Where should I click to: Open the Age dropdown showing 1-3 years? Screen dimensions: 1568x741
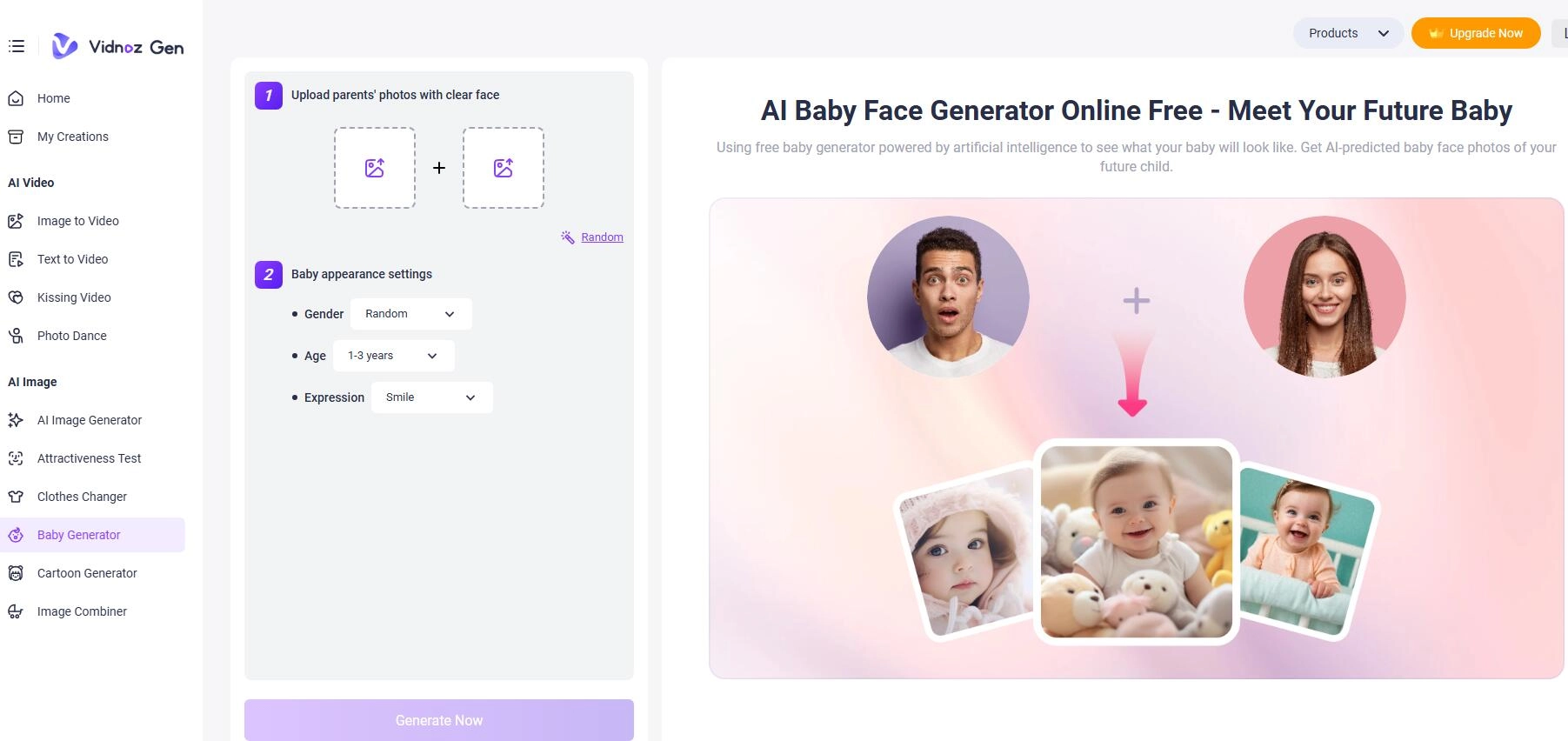[394, 356]
